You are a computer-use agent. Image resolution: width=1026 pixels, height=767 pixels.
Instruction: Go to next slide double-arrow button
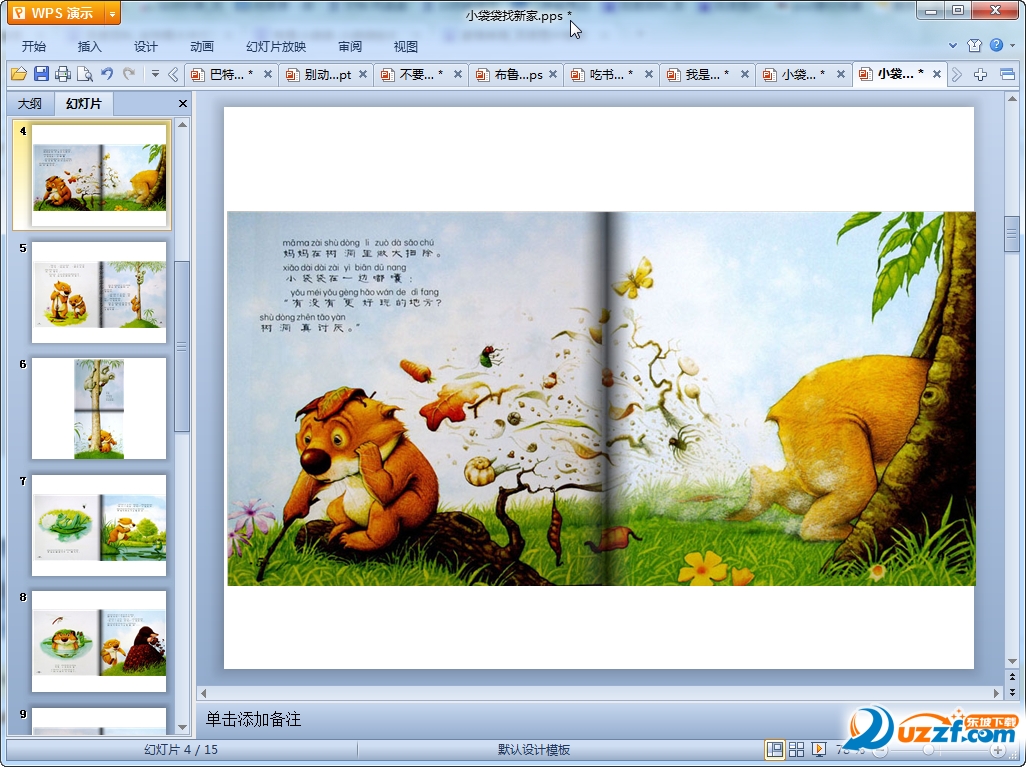pos(1012,692)
